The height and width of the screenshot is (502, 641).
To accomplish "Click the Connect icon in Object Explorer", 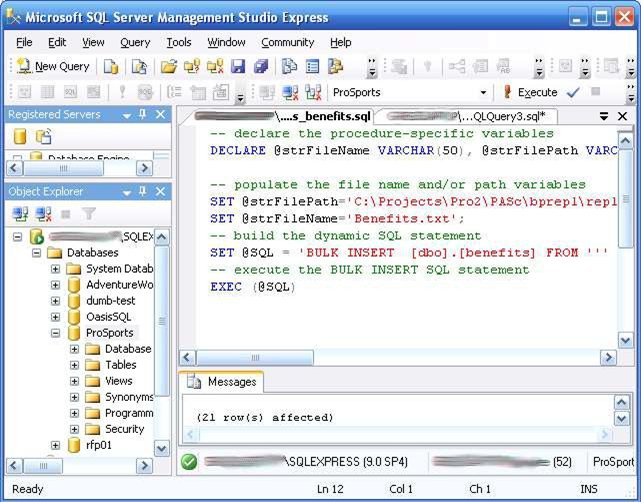I will coord(20,213).
